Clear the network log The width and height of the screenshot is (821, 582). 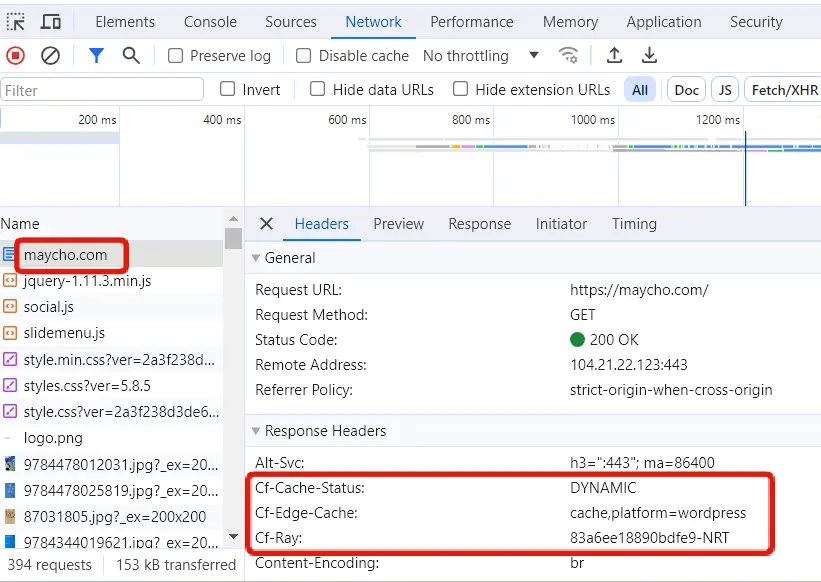point(50,56)
